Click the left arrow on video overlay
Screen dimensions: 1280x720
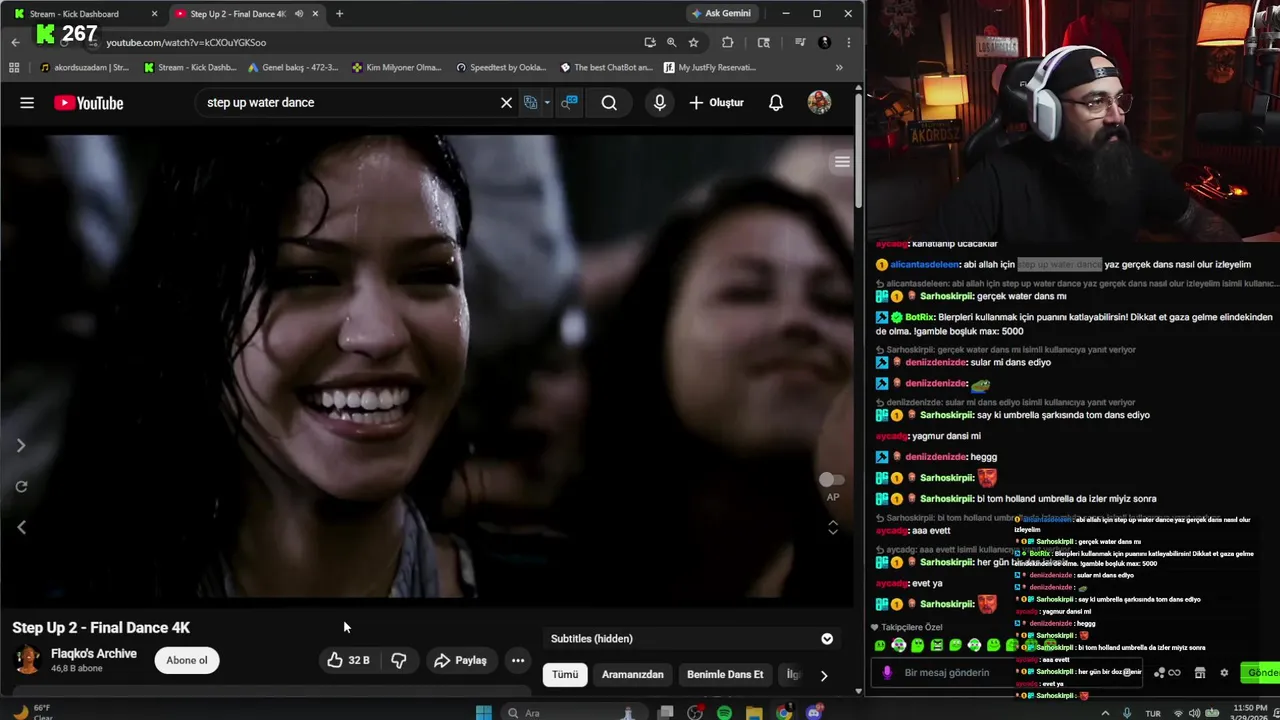[21, 527]
